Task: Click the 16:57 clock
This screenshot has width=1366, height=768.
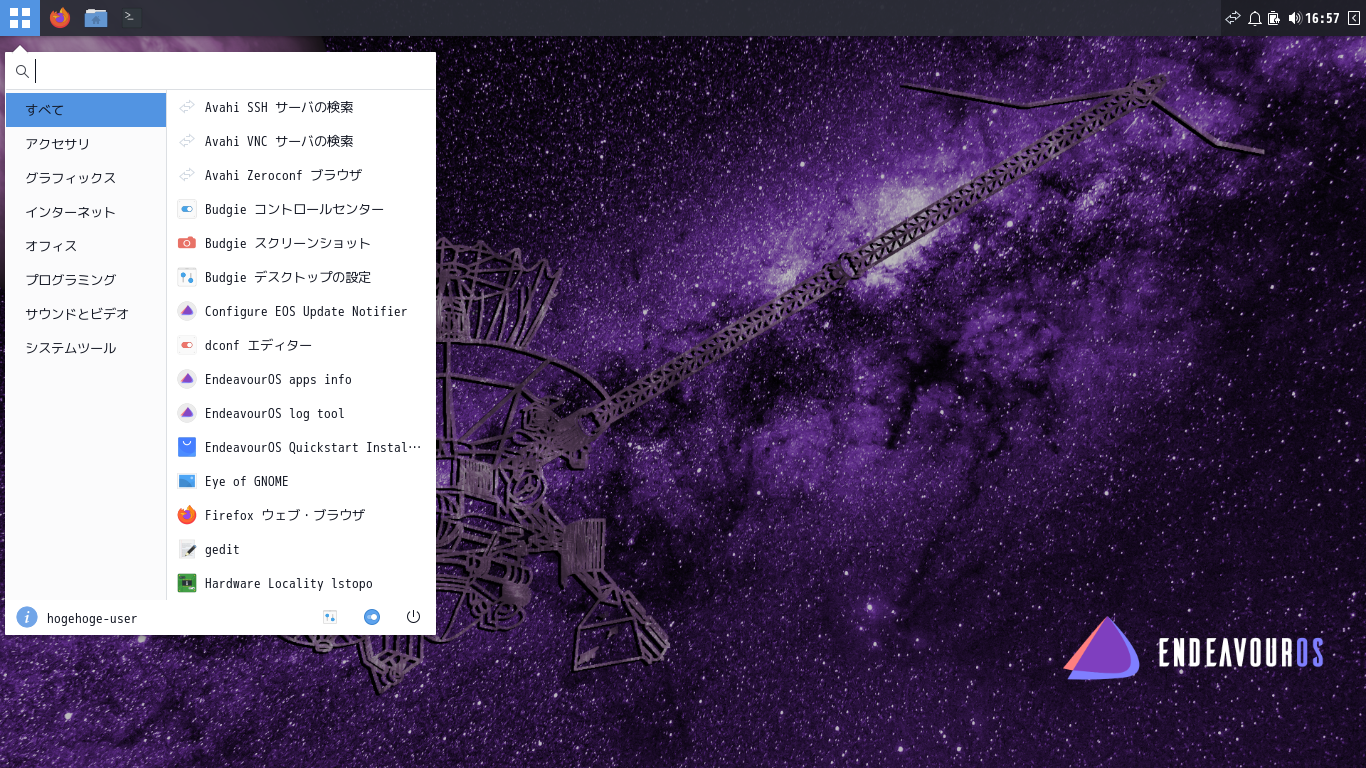Action: [x=1322, y=18]
